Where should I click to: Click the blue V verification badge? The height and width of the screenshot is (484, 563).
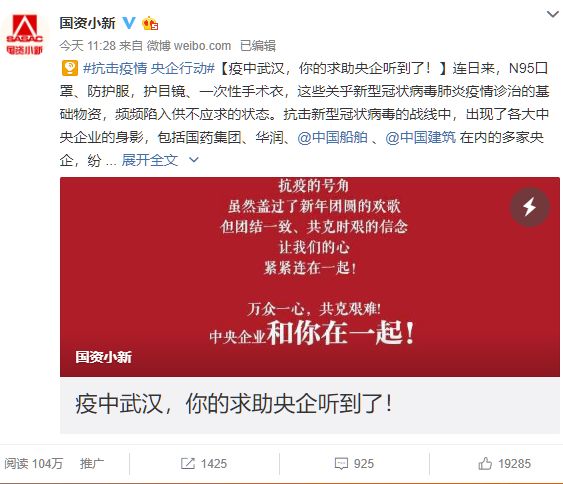click(x=129, y=23)
